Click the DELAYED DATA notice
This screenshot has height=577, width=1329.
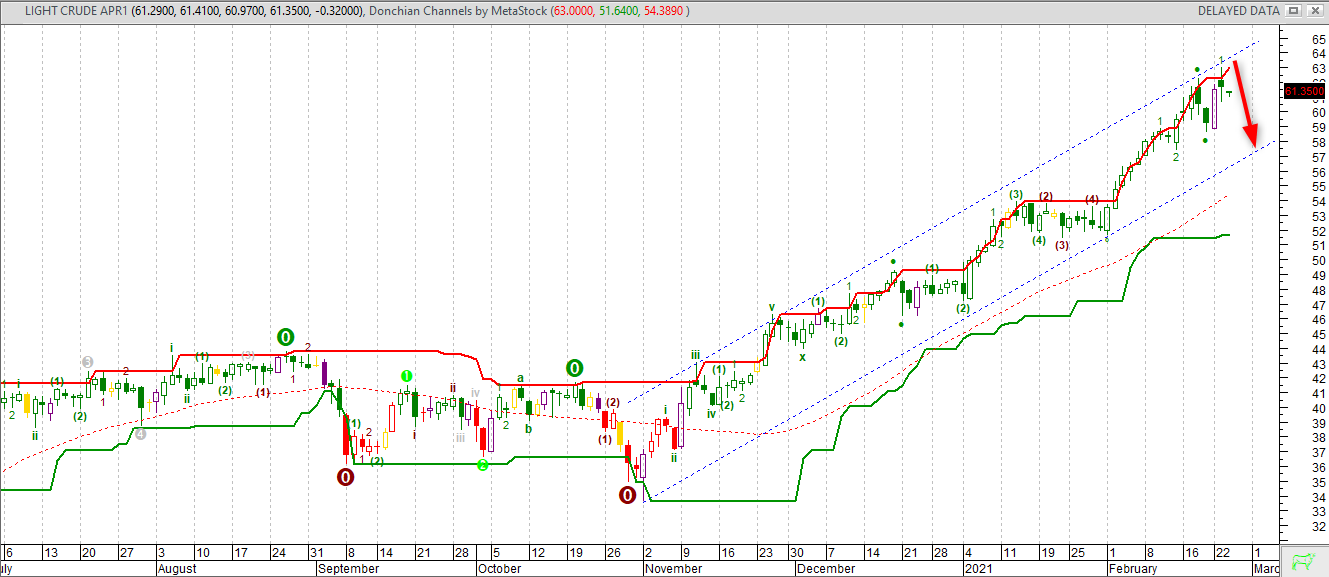click(1239, 11)
